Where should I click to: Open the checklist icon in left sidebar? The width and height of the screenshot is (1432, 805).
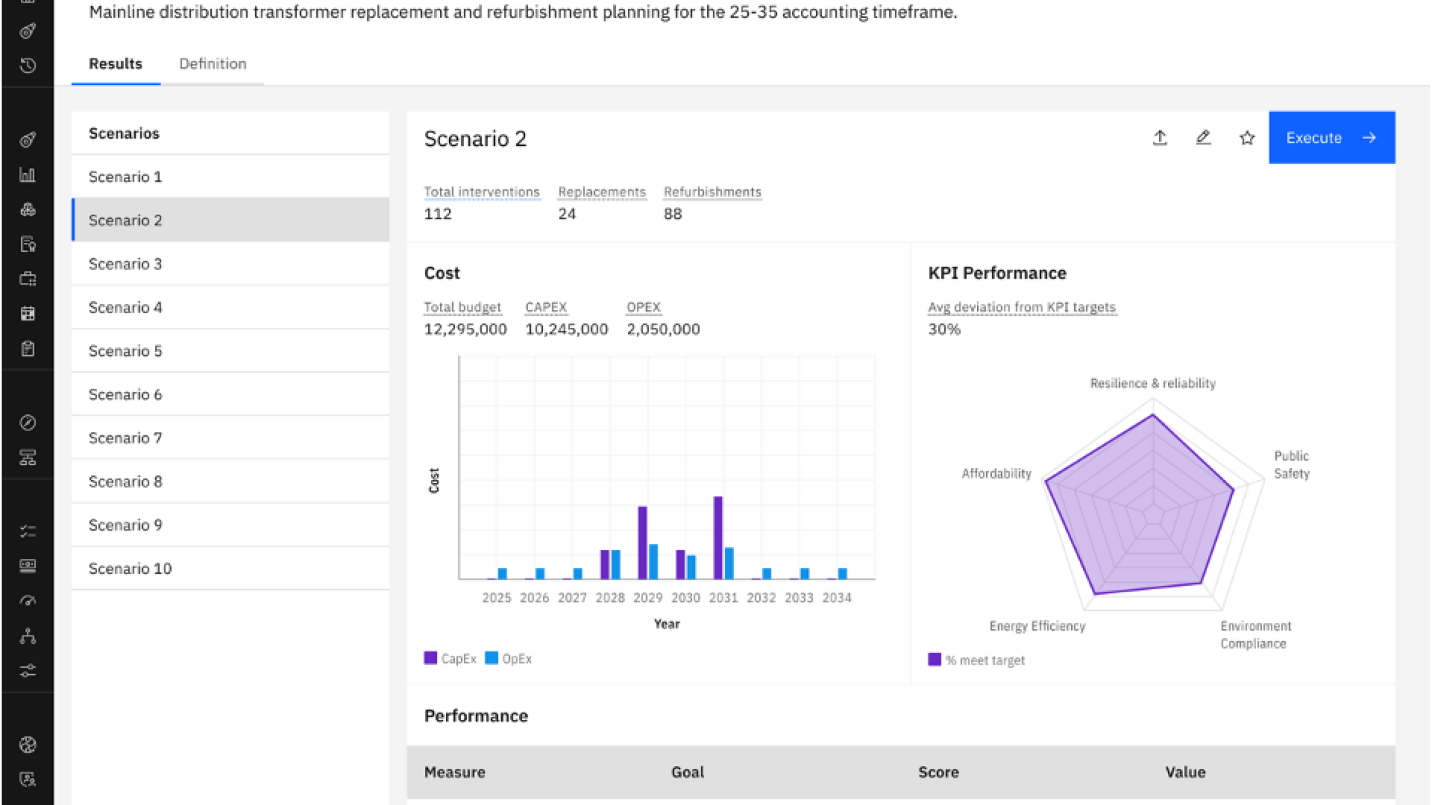28,531
